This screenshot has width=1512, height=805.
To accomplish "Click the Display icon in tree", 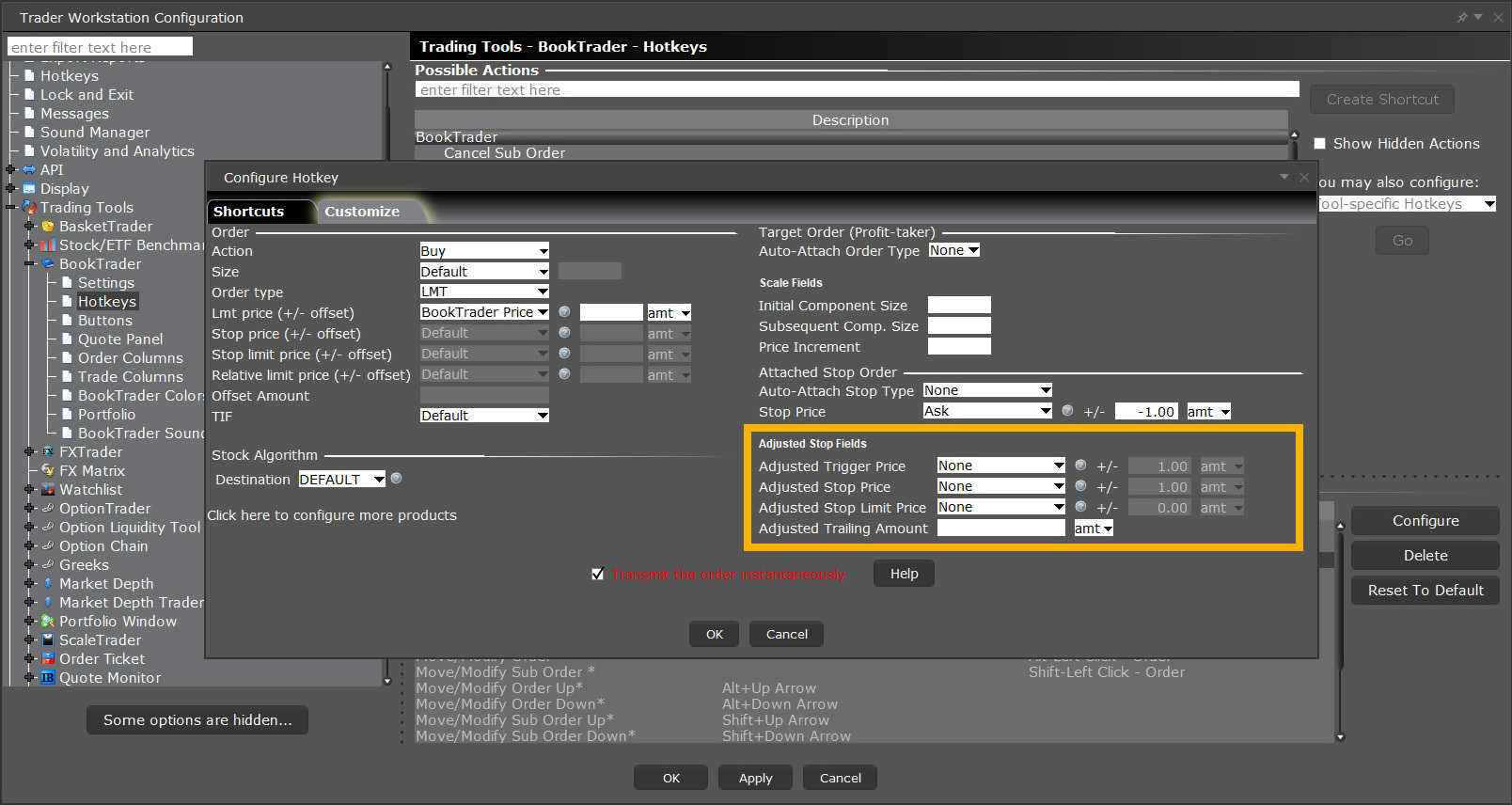I will pos(29,189).
